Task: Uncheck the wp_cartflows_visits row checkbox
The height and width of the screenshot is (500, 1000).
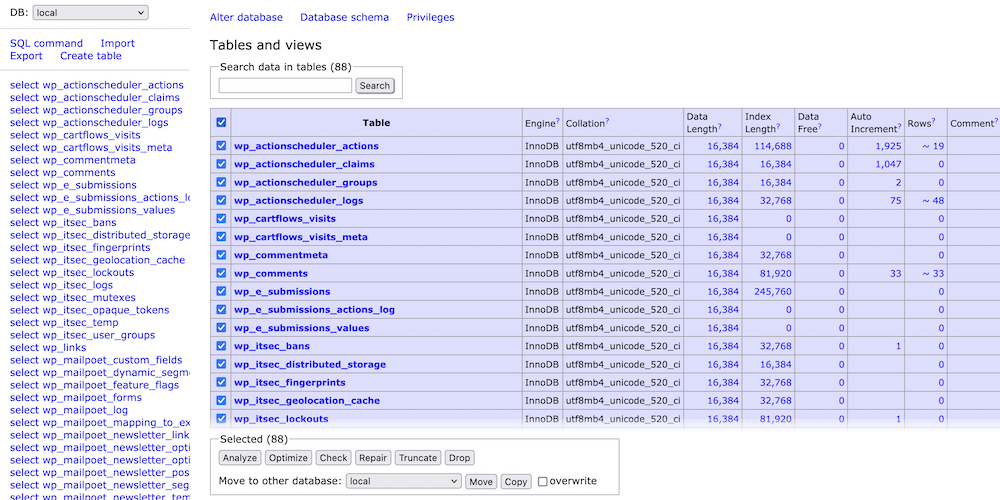Action: click(221, 218)
